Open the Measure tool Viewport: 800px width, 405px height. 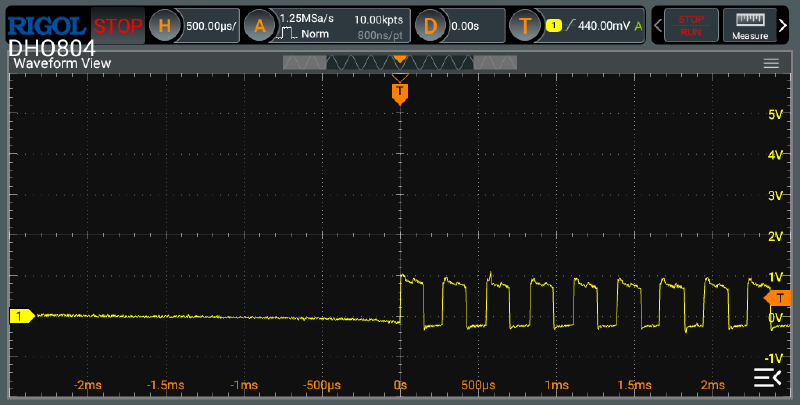point(755,25)
